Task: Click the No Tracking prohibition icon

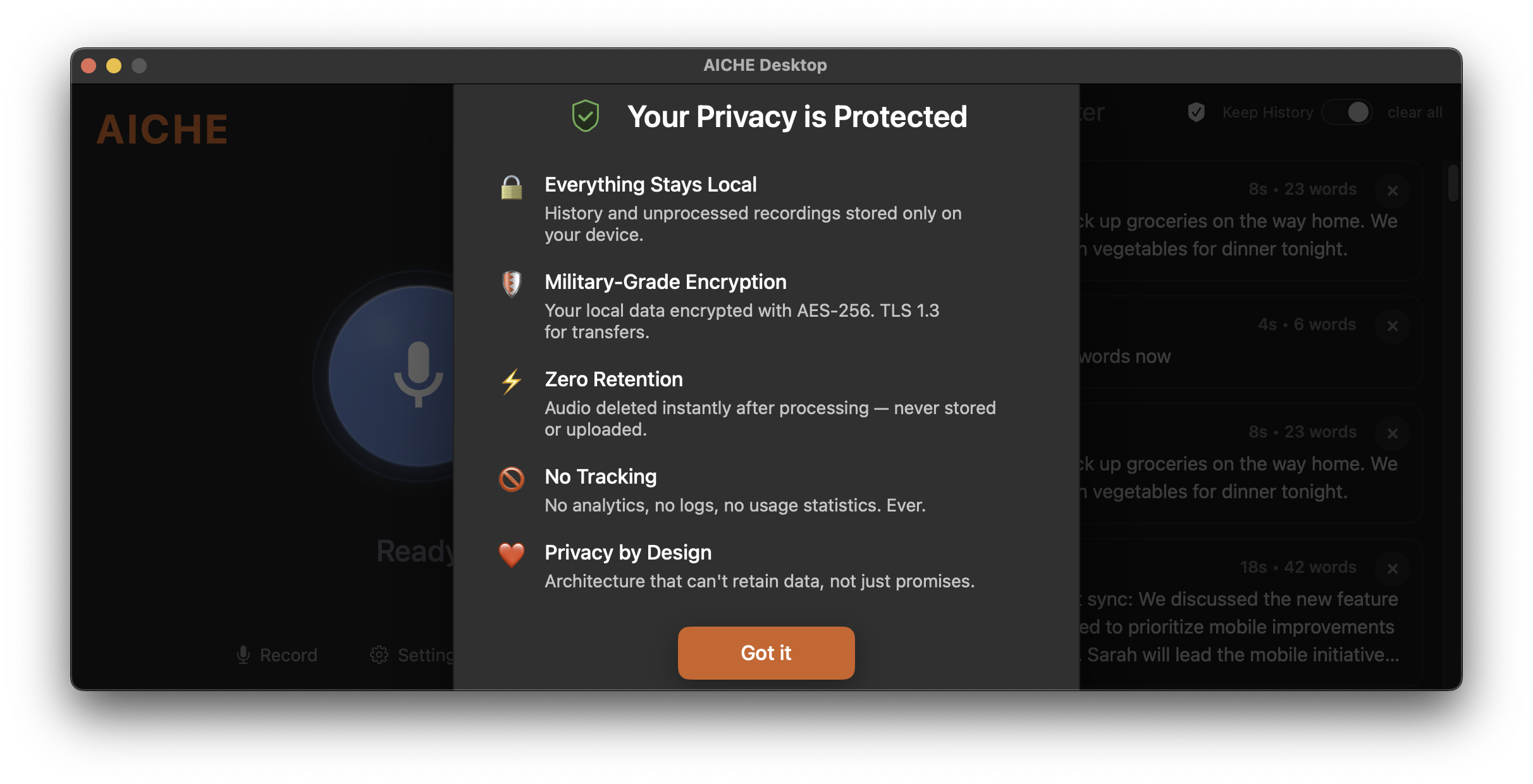Action: point(511,479)
